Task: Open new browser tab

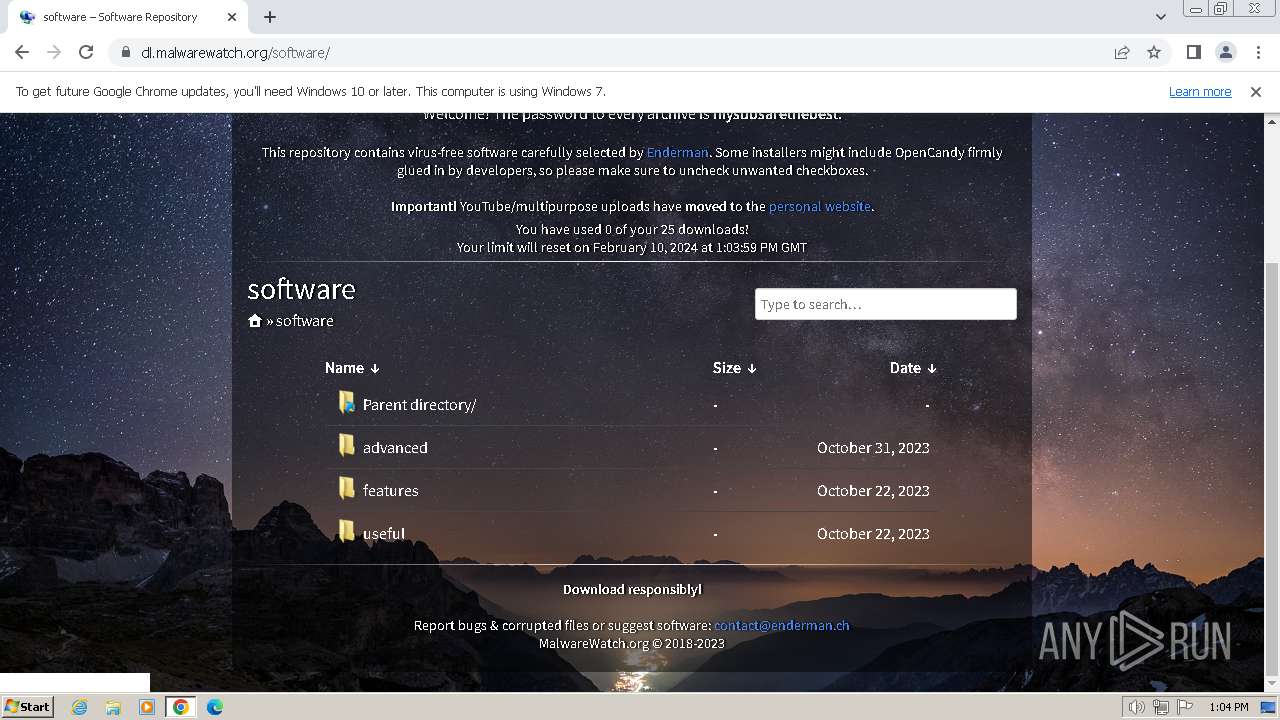Action: pos(270,17)
